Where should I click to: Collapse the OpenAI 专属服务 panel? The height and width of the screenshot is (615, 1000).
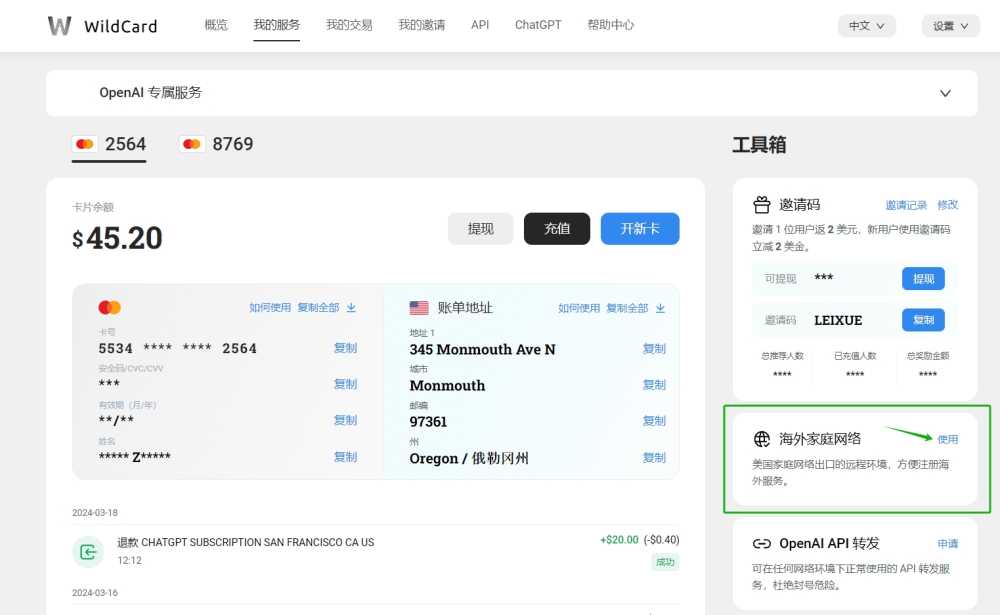[945, 93]
